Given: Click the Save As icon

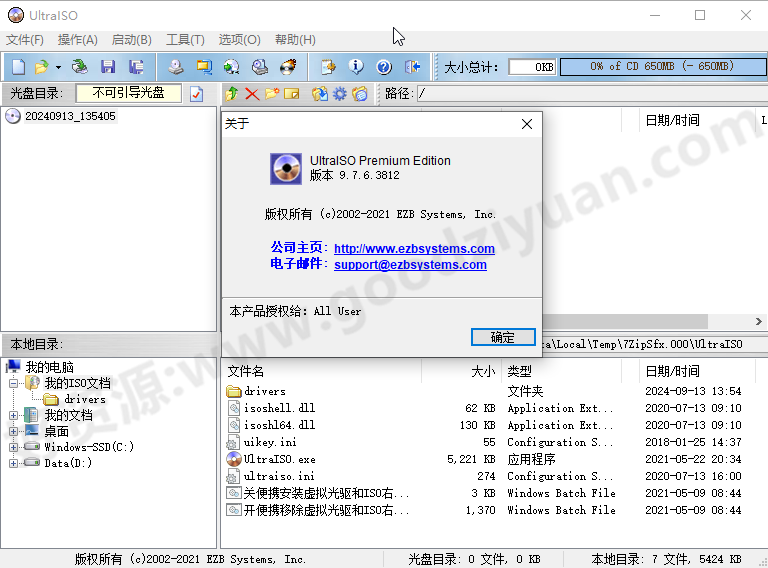Looking at the screenshot, I should [x=136, y=67].
